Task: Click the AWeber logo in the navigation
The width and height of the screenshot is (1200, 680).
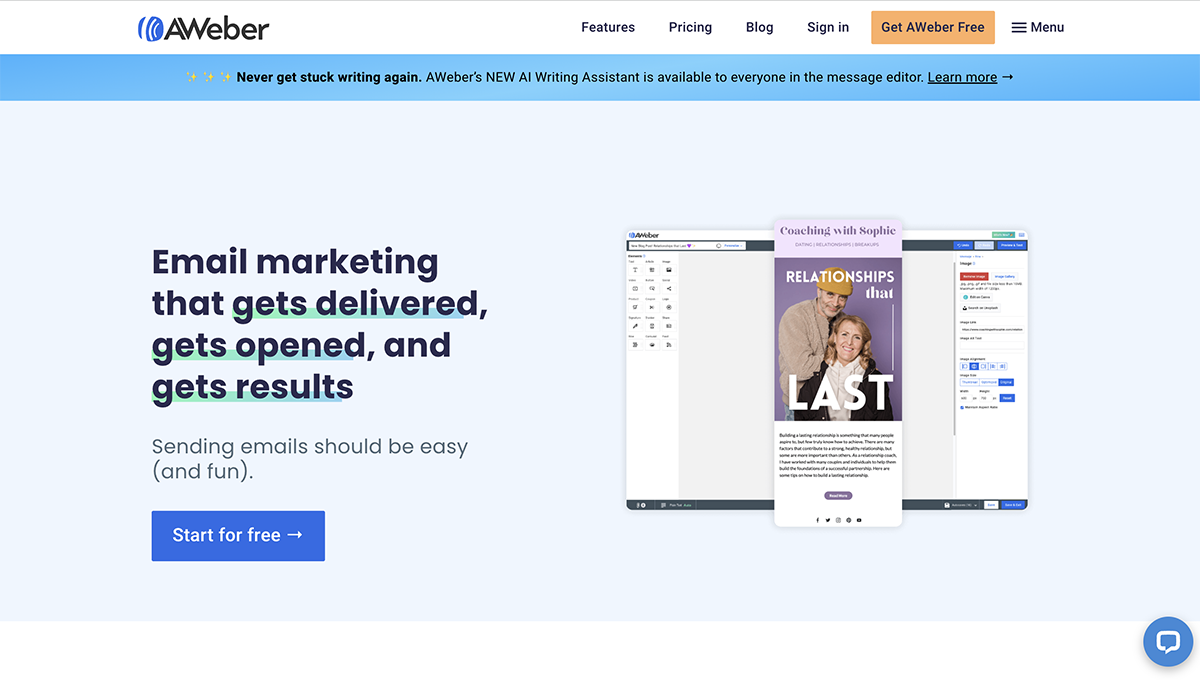Action: point(203,27)
